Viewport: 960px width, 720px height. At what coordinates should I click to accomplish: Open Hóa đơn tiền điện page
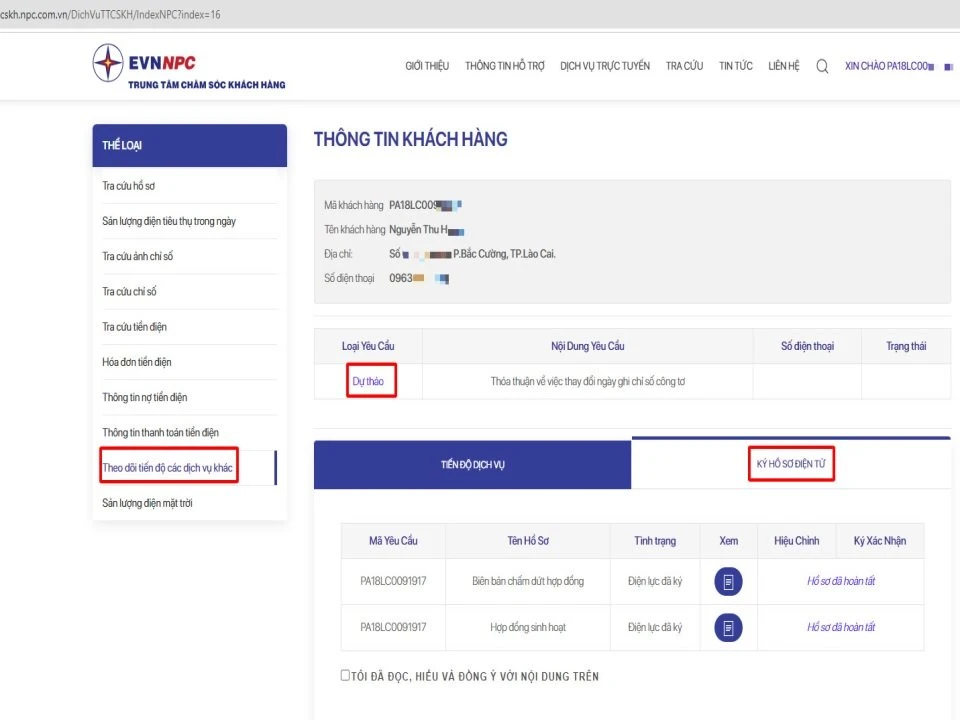[137, 362]
